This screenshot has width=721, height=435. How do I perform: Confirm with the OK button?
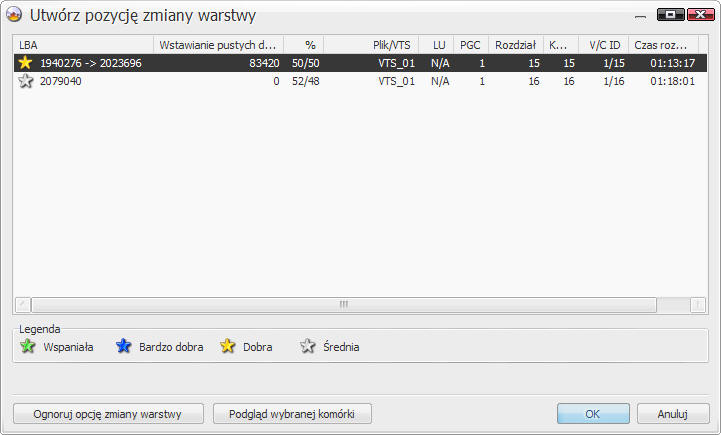coord(593,414)
